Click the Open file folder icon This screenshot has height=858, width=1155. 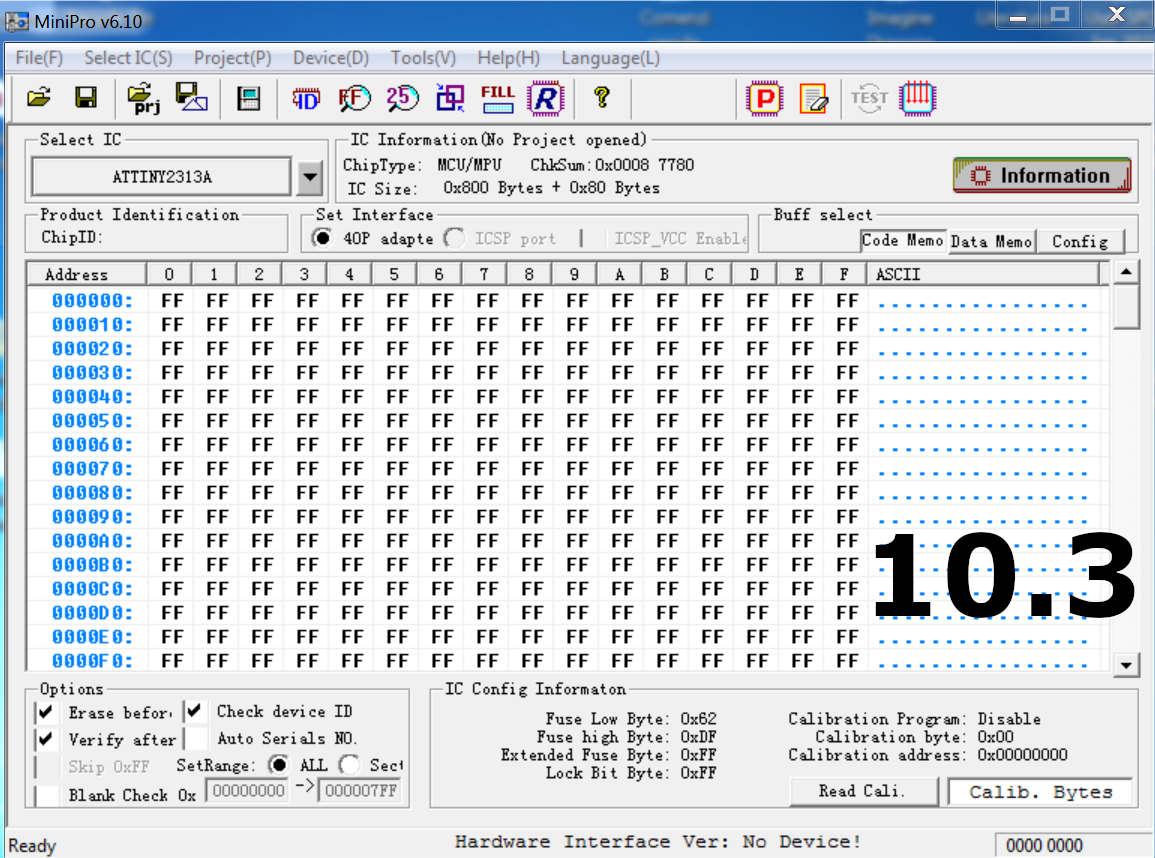point(39,97)
